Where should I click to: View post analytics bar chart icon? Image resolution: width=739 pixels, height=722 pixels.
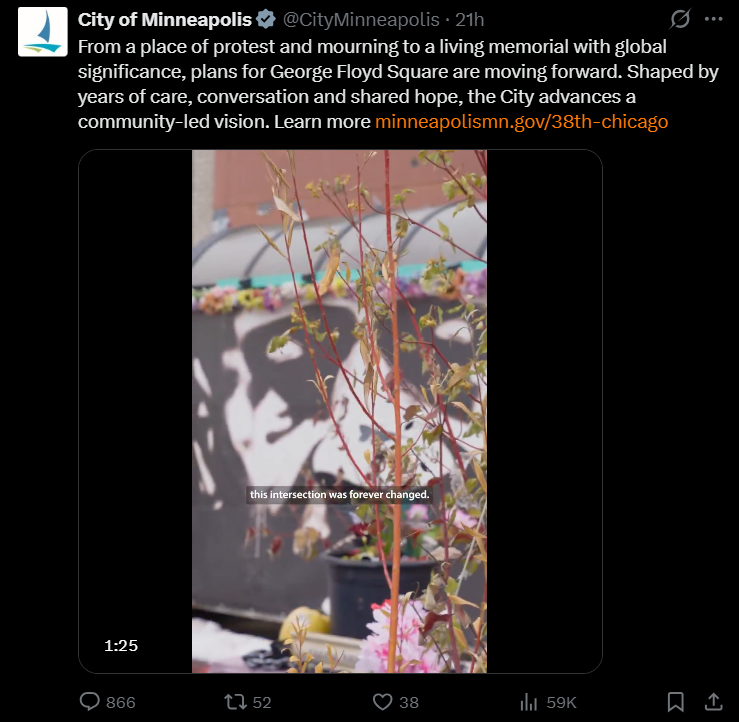click(529, 702)
